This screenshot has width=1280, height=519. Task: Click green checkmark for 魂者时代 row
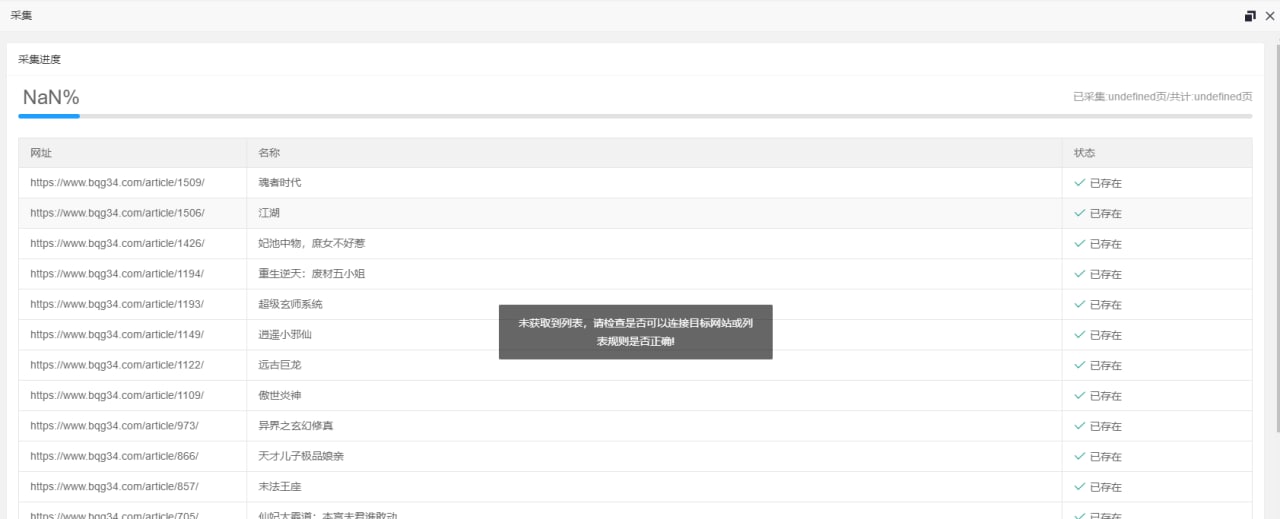click(x=1079, y=183)
